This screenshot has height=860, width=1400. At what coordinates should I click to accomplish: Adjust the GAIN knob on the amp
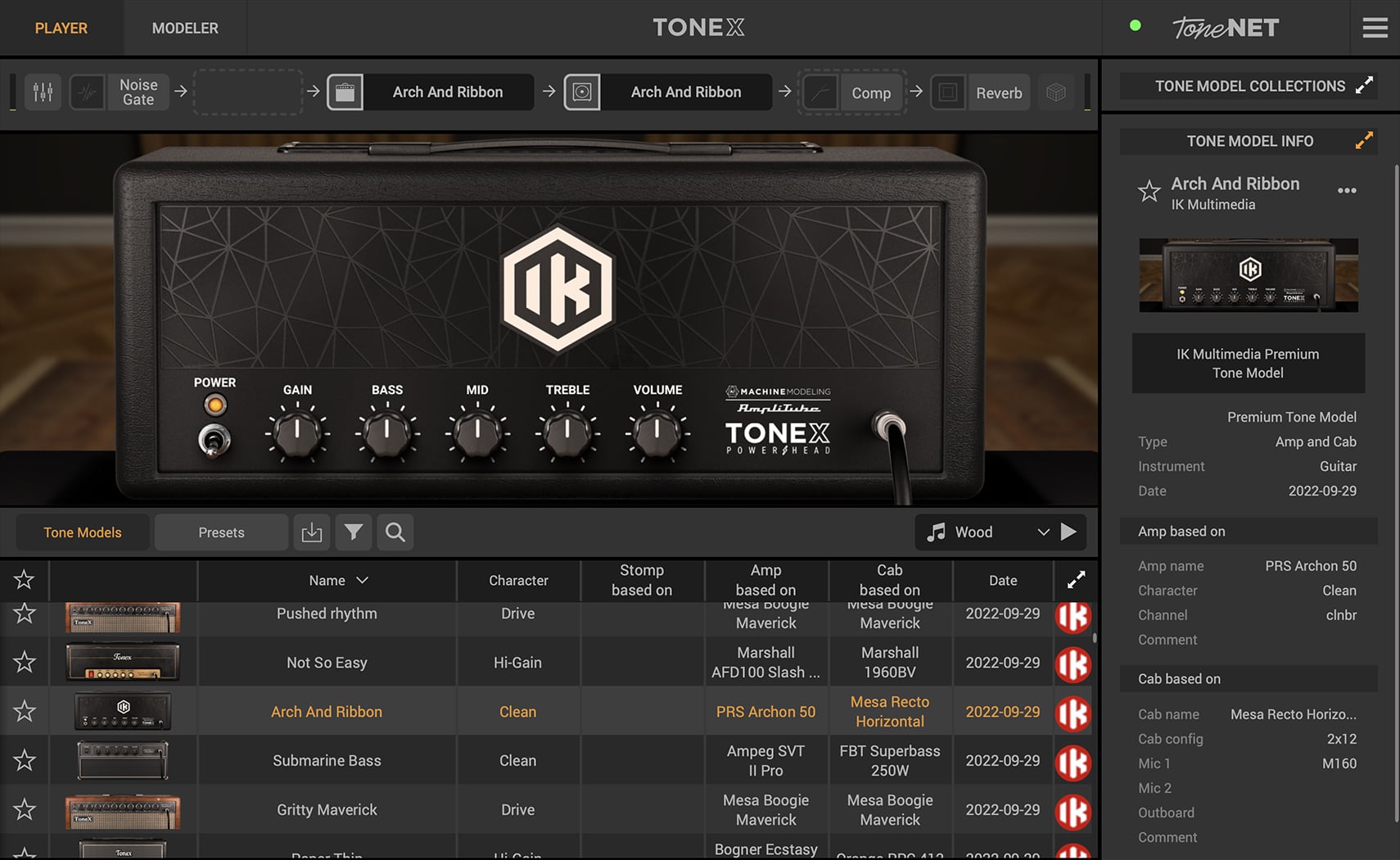[x=297, y=434]
